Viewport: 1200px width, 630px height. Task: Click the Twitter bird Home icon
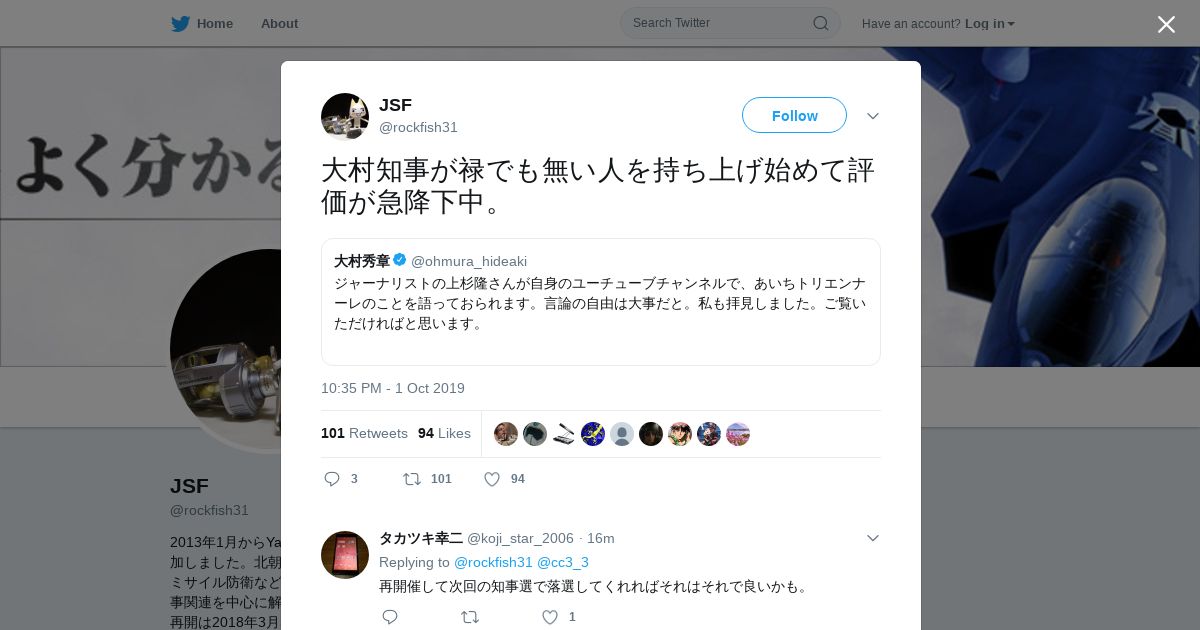coord(180,23)
